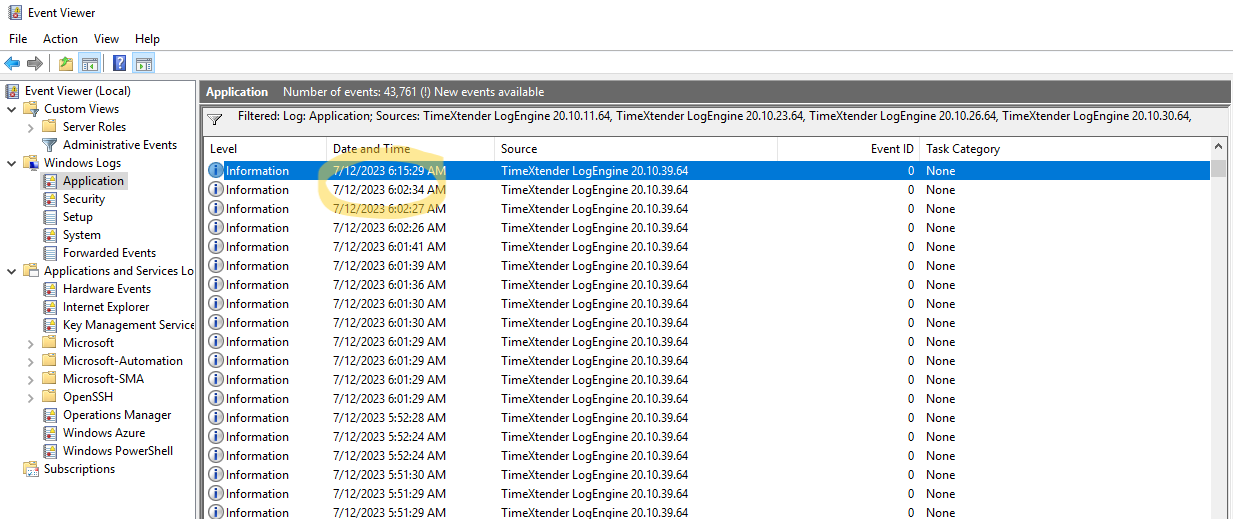The width and height of the screenshot is (1233, 519).
Task: Open the Action menu
Action: coord(60,39)
